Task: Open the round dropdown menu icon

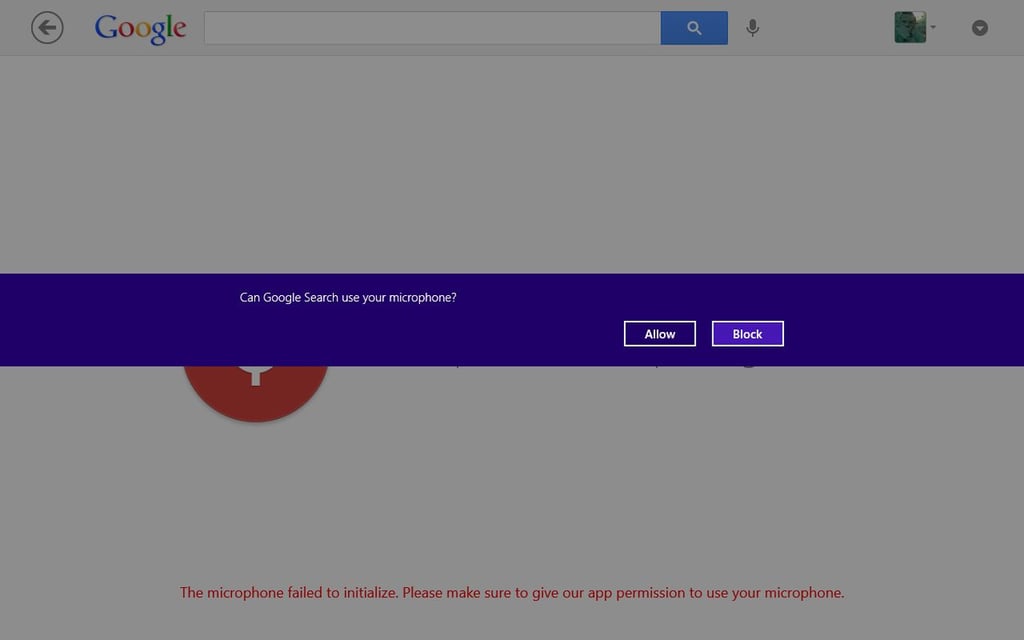Action: pos(980,28)
